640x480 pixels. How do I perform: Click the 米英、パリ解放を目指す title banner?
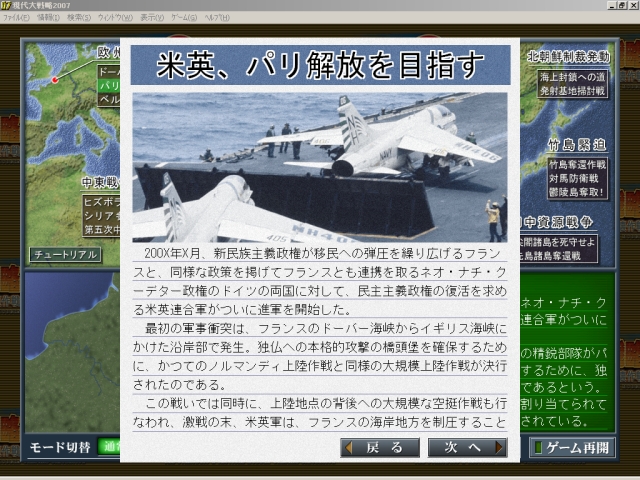tap(320, 65)
